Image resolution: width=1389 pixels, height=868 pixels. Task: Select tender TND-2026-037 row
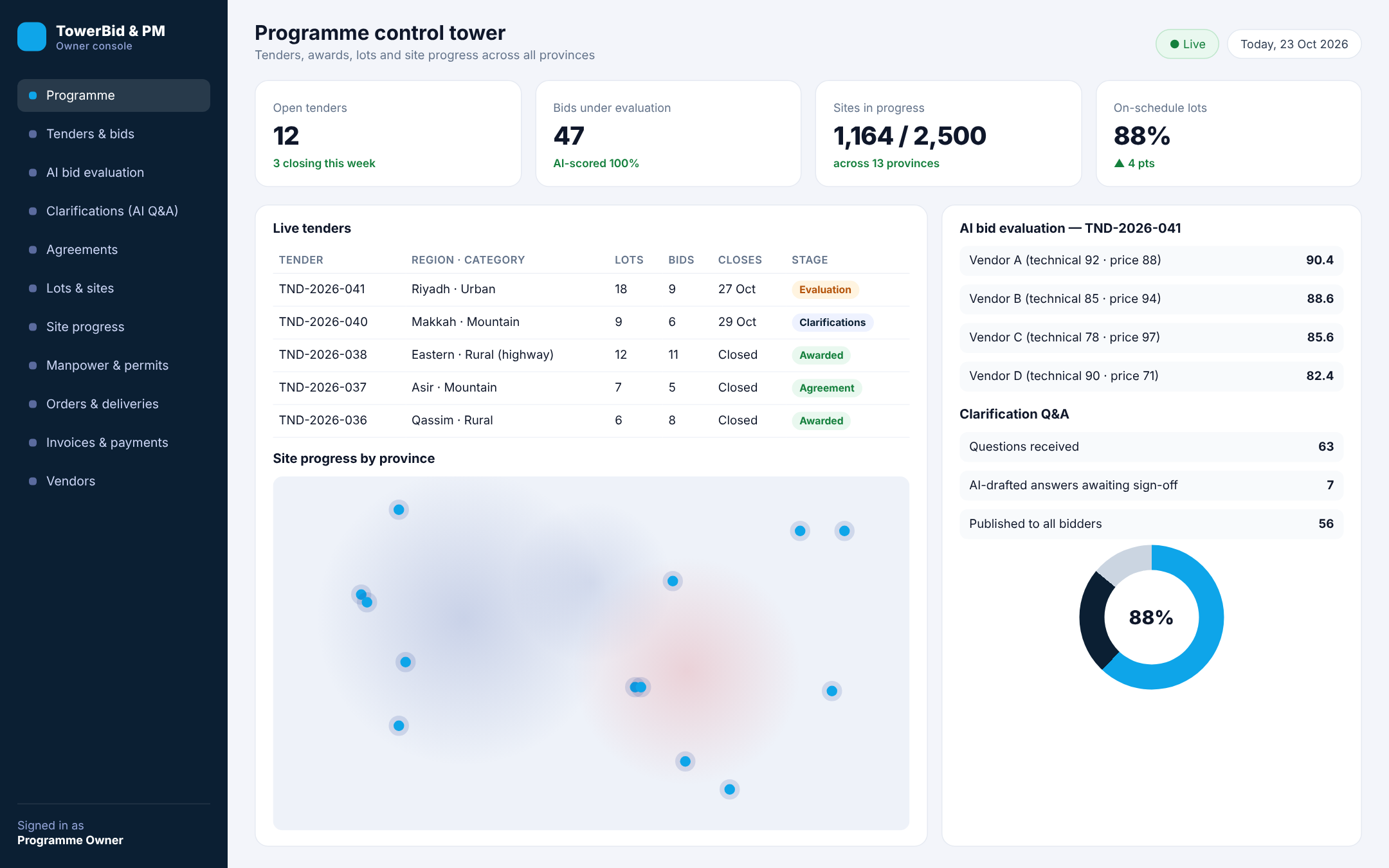[591, 388]
